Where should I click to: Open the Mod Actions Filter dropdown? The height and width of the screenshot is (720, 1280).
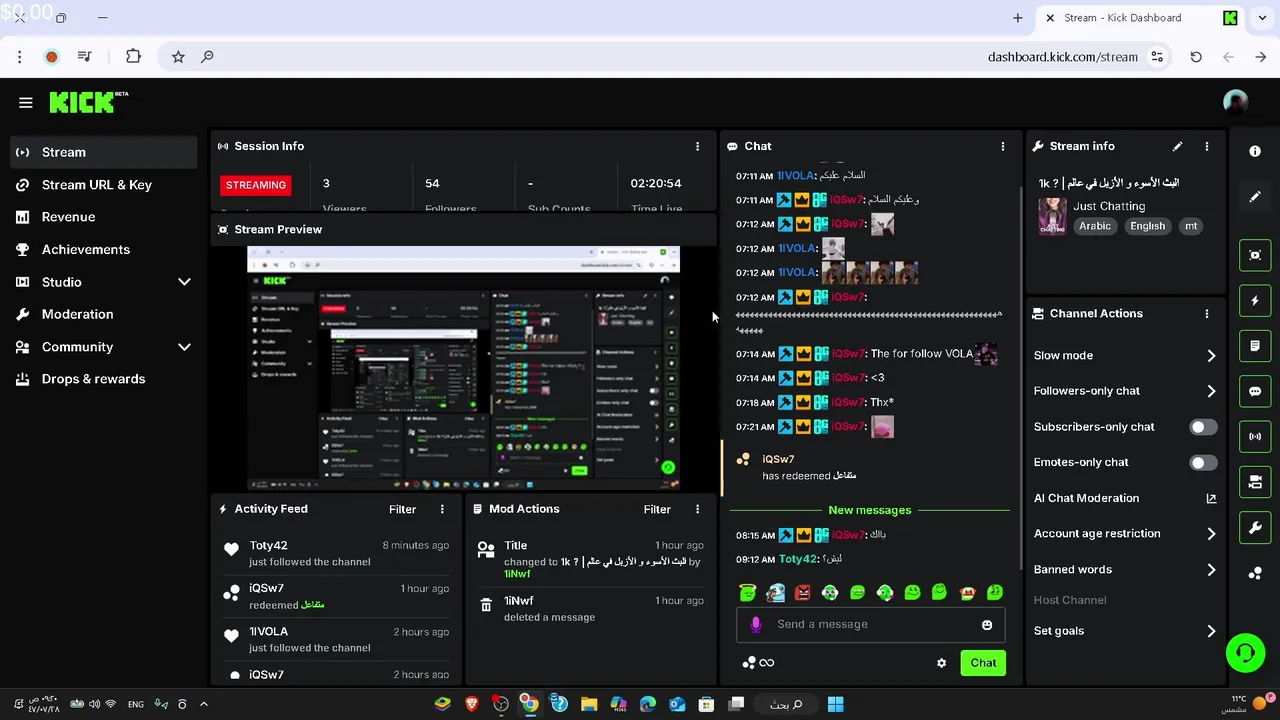click(x=657, y=509)
